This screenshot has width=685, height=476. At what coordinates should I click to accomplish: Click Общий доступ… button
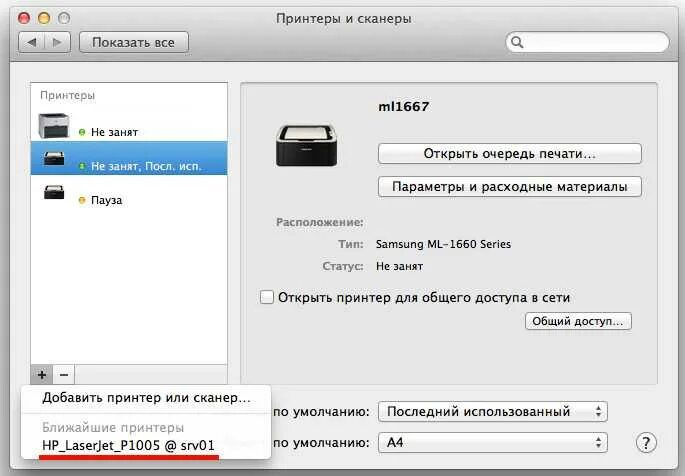(578, 321)
